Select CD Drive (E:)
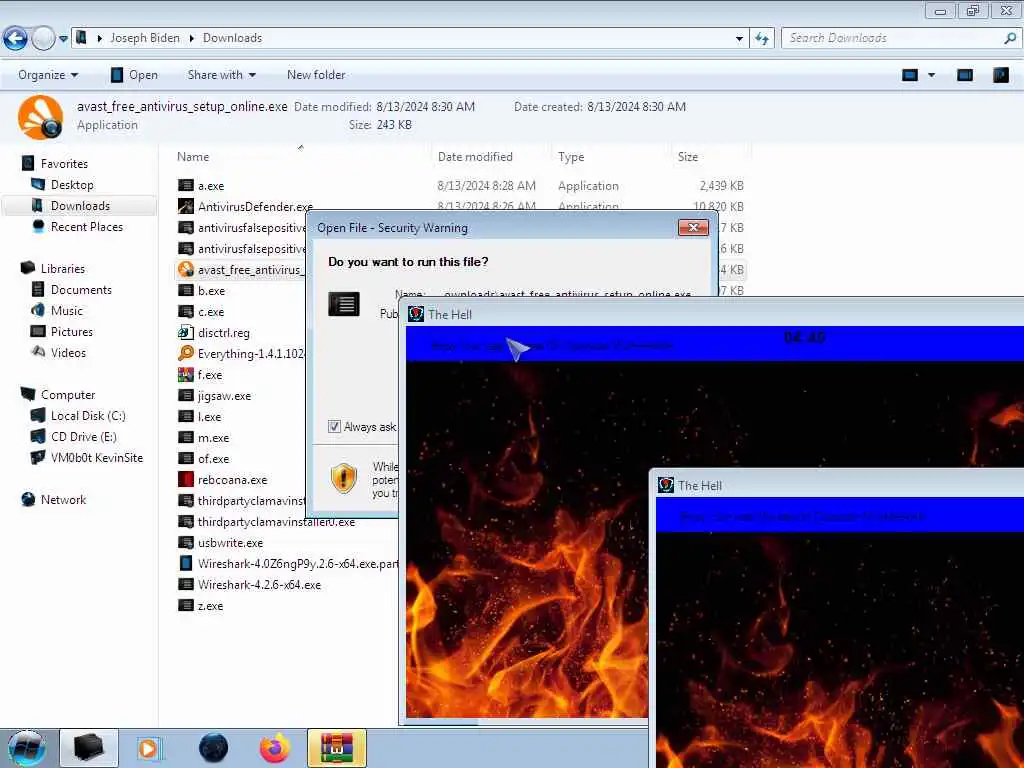1024x768 pixels. (x=84, y=436)
